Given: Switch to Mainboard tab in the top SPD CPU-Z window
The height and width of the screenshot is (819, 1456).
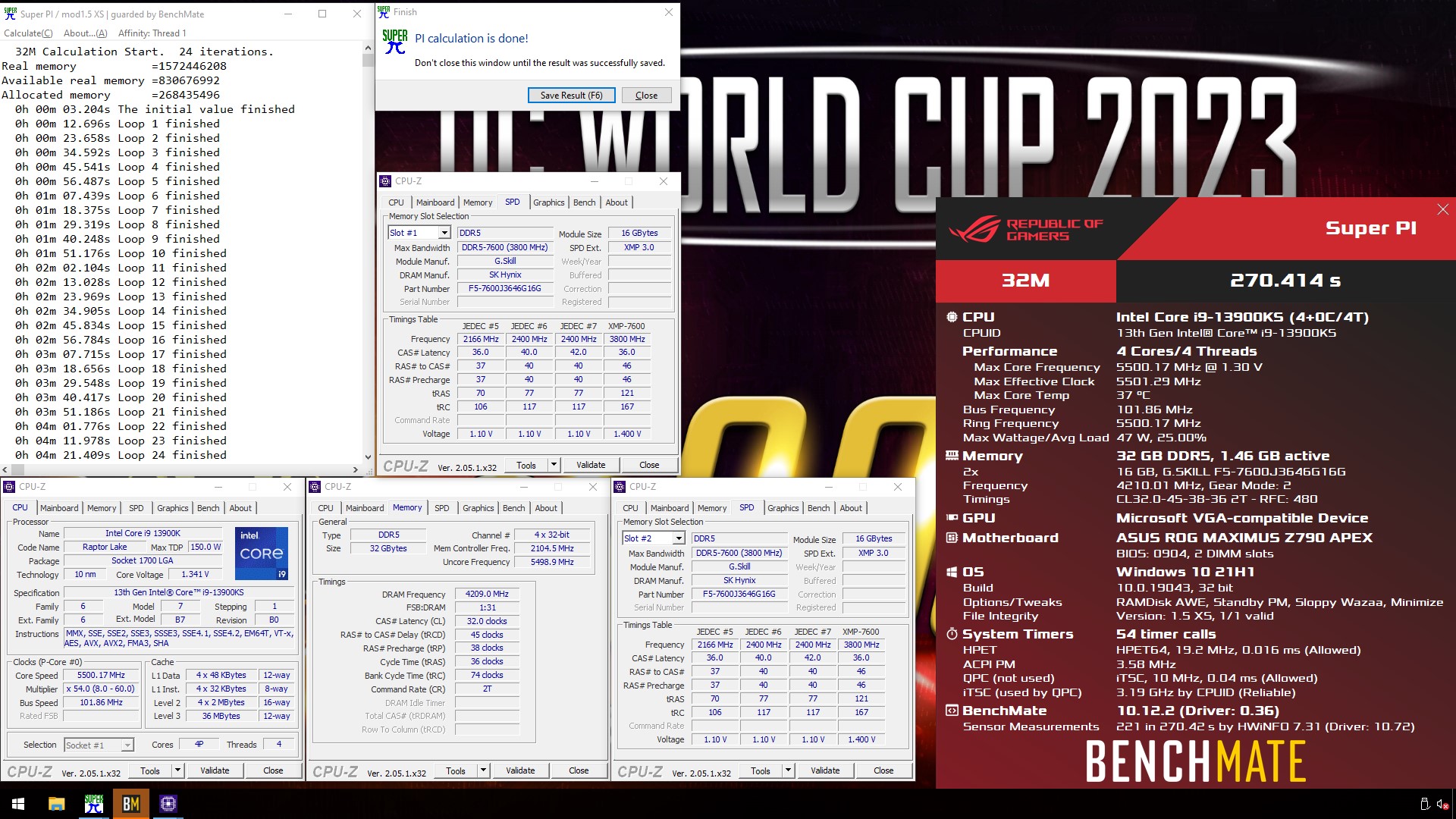Looking at the screenshot, I should 435,202.
